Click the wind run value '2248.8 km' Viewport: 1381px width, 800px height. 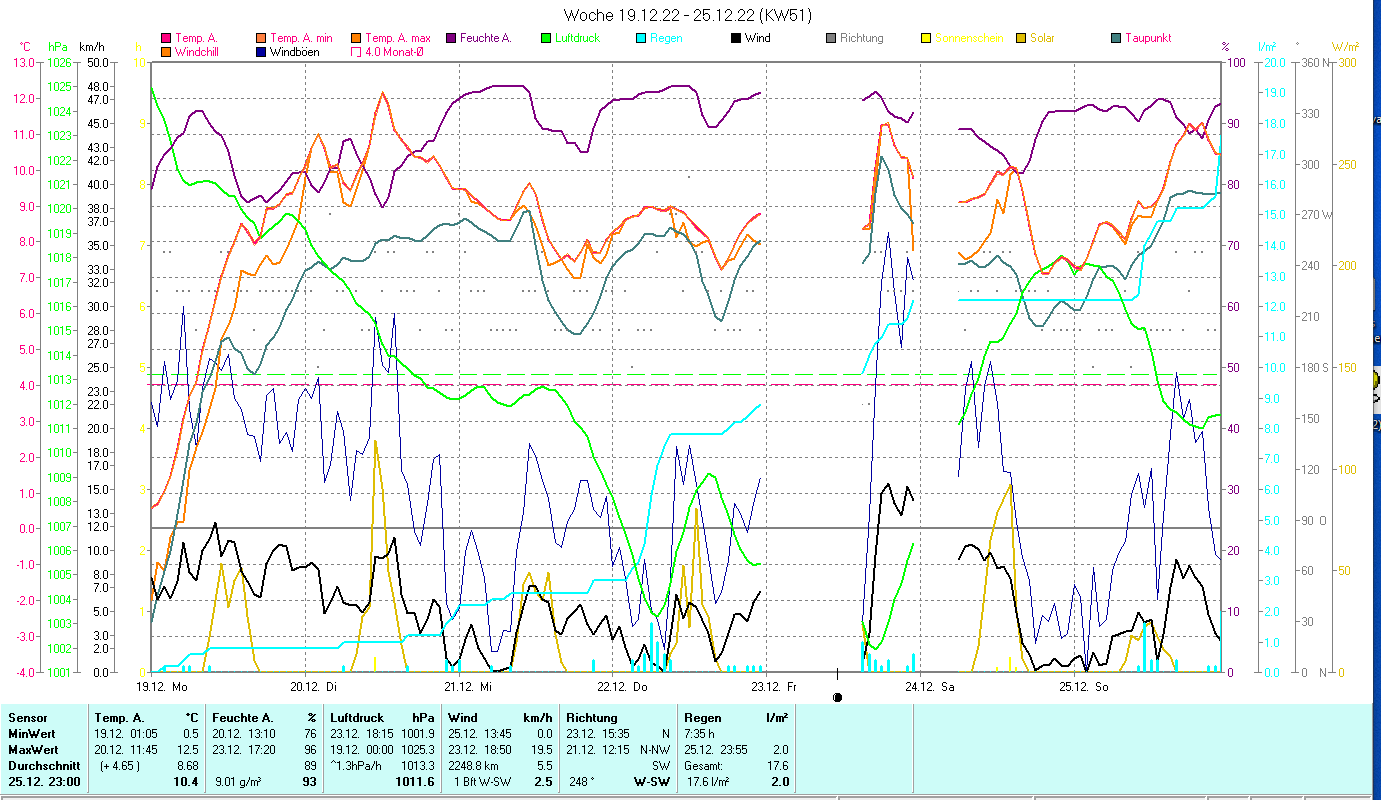point(475,765)
